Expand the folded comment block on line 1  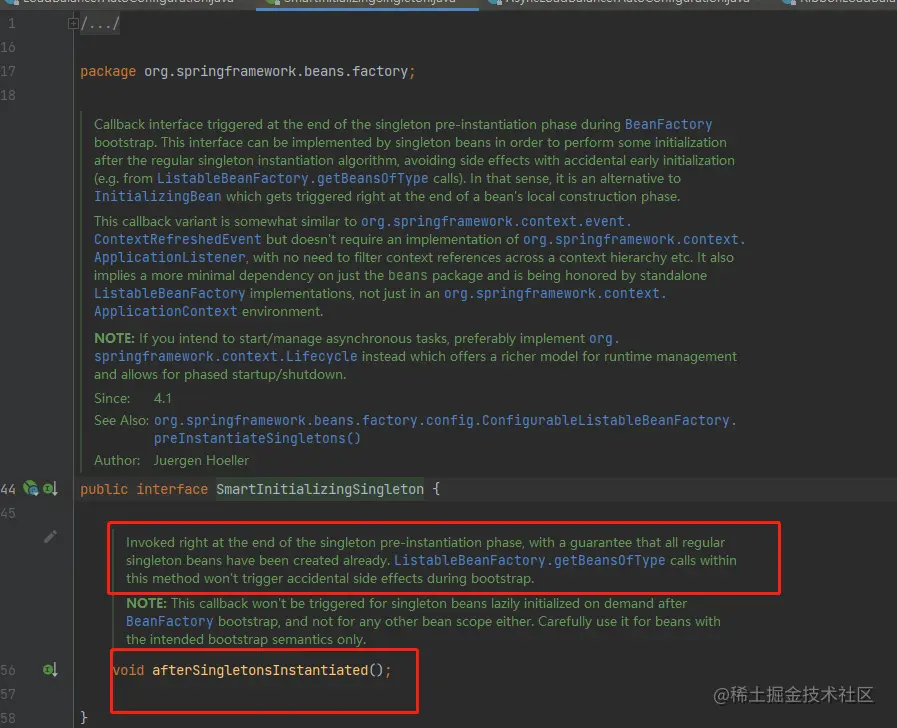(x=73, y=23)
